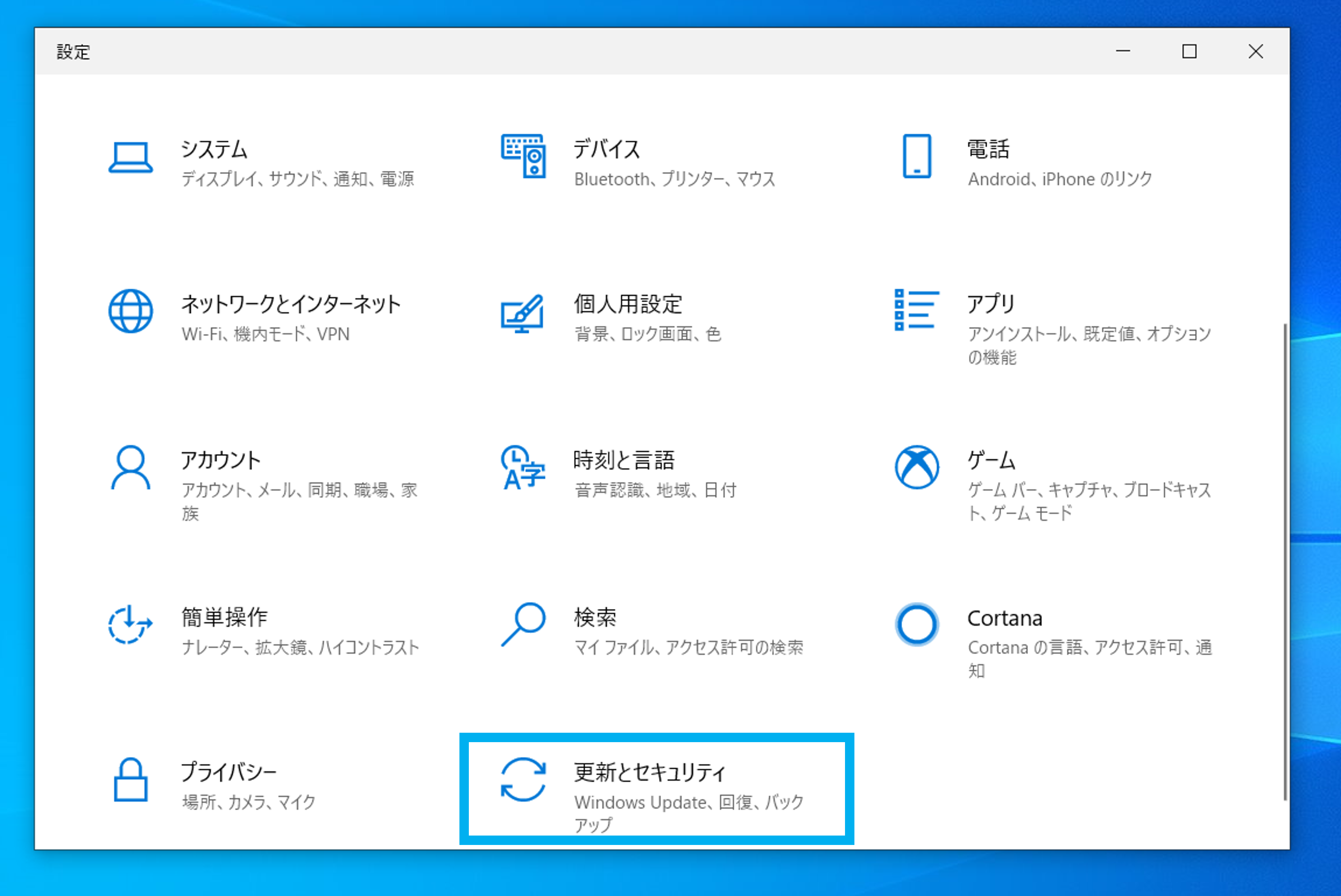The image size is (1341, 896).
Task: Open the 時刻と言語 clock and letter icon
Action: coord(523,467)
